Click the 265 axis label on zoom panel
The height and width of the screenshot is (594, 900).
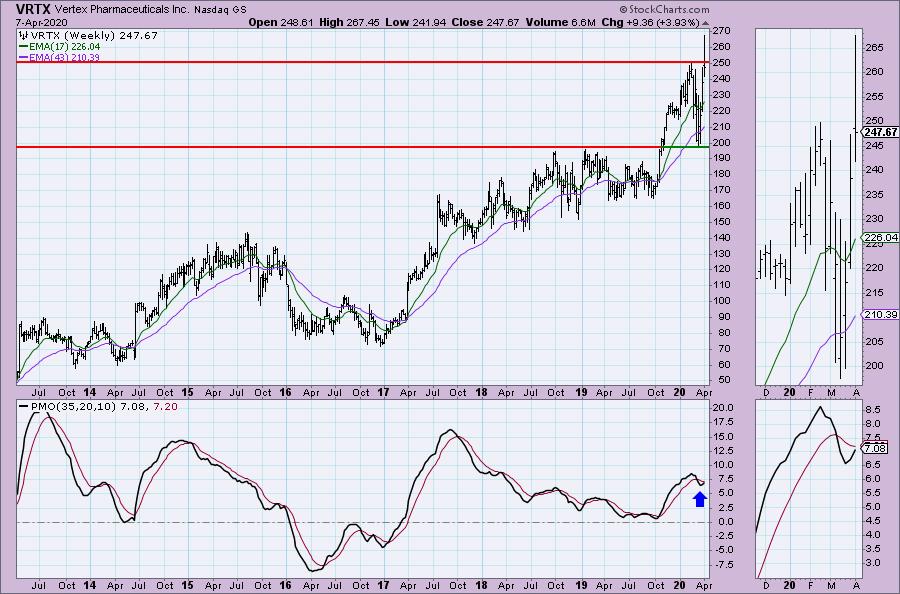[873, 48]
